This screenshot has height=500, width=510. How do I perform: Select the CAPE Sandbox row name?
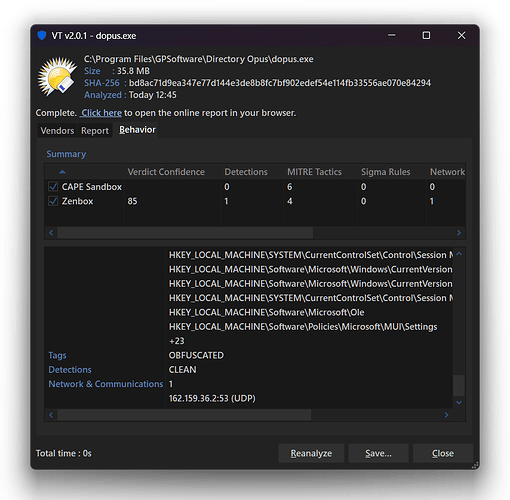pyautogui.click(x=92, y=187)
